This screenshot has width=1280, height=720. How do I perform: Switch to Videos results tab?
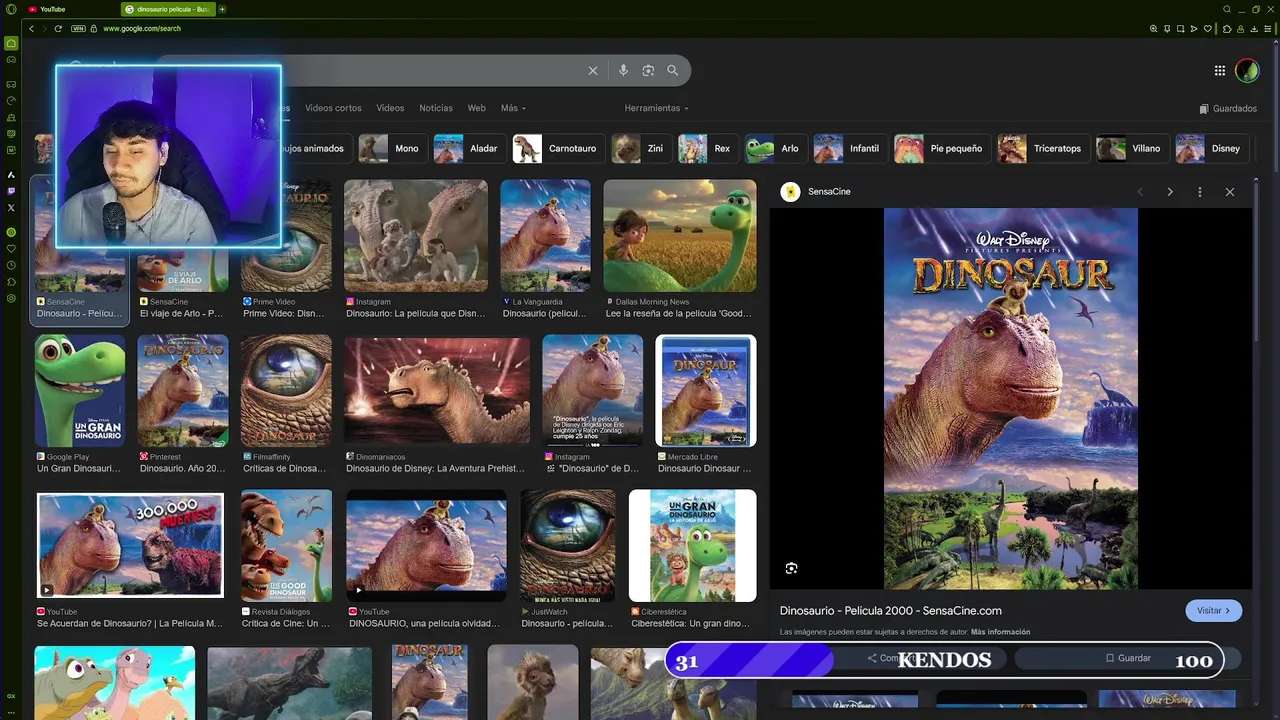(x=390, y=108)
